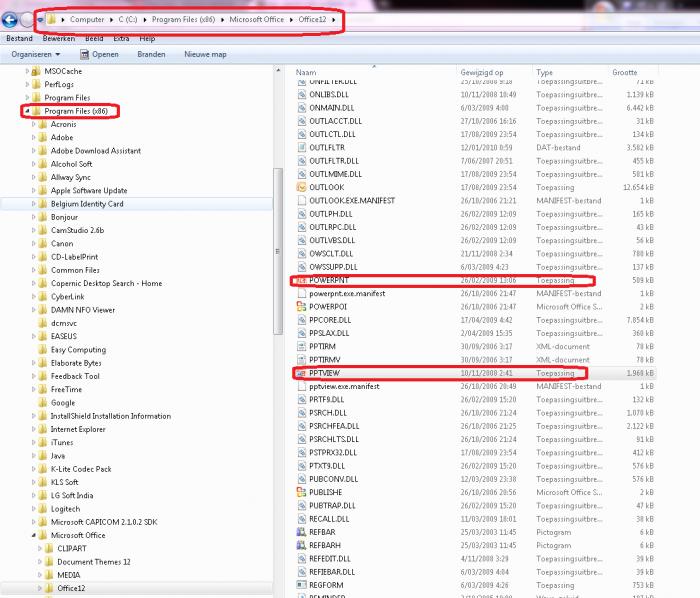Click the folder tree vertical scrollbar thumb
The image size is (700, 598).
[x=278, y=251]
